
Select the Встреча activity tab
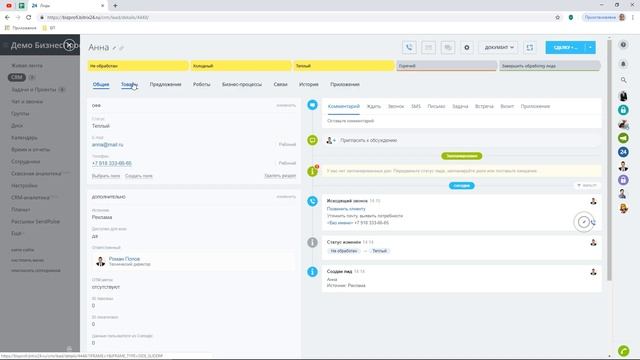(x=484, y=107)
